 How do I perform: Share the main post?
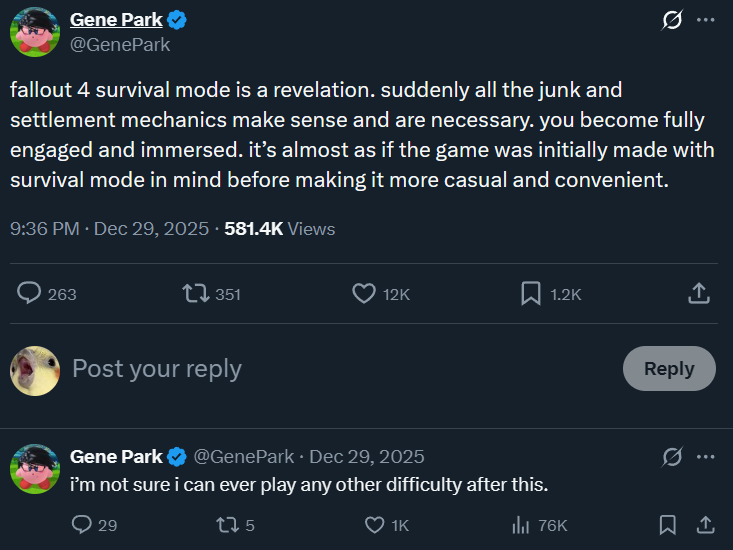click(x=699, y=293)
